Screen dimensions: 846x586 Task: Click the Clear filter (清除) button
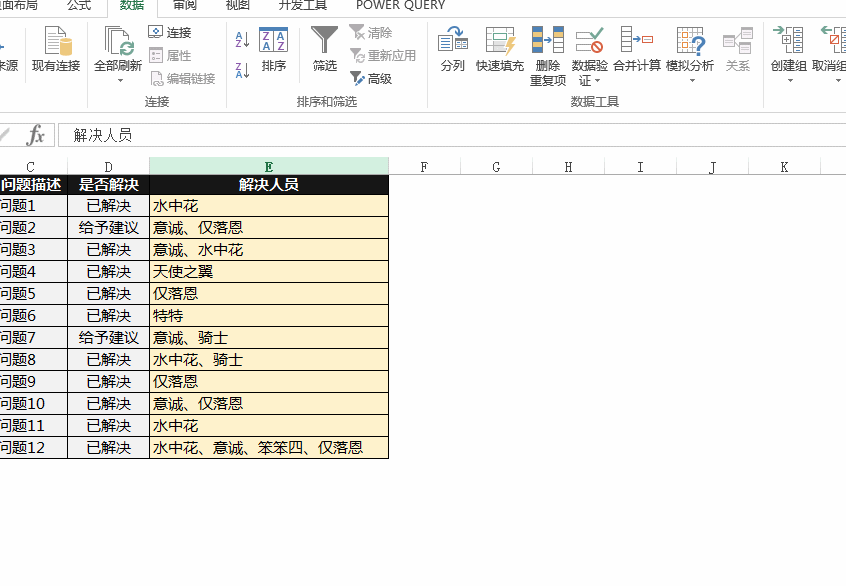tap(371, 32)
